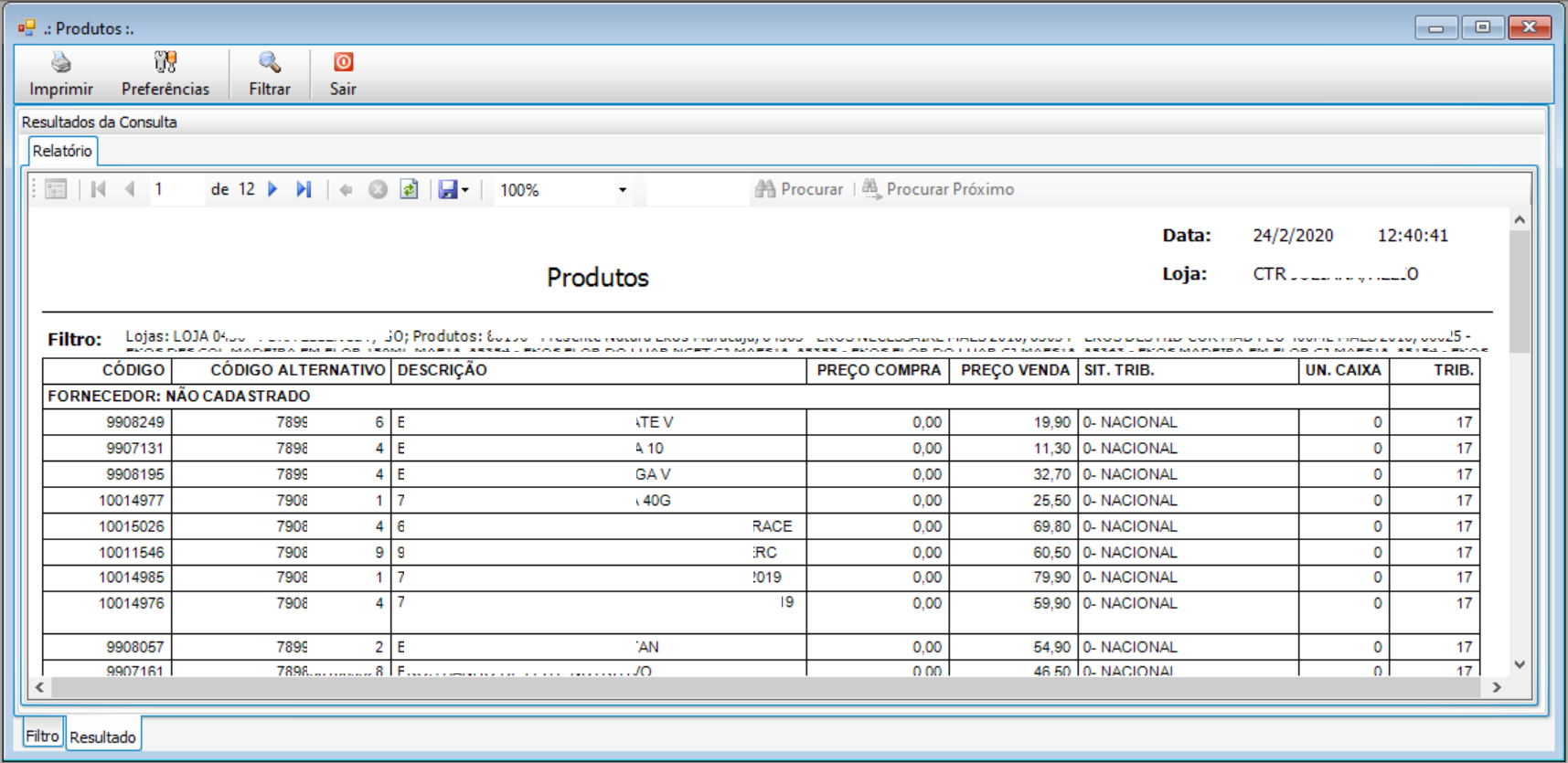This screenshot has width=1568, height=763.
Task: Click time value 12:40:41
Action: 1413,236
